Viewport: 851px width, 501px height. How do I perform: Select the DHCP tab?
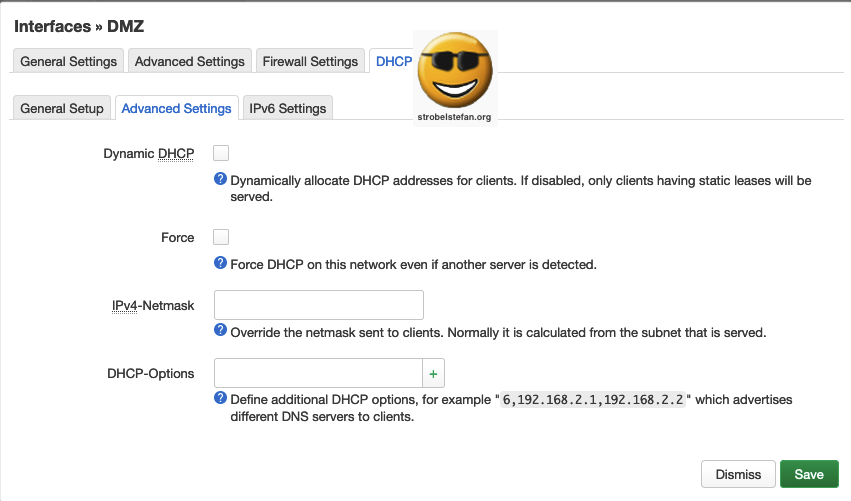click(393, 61)
